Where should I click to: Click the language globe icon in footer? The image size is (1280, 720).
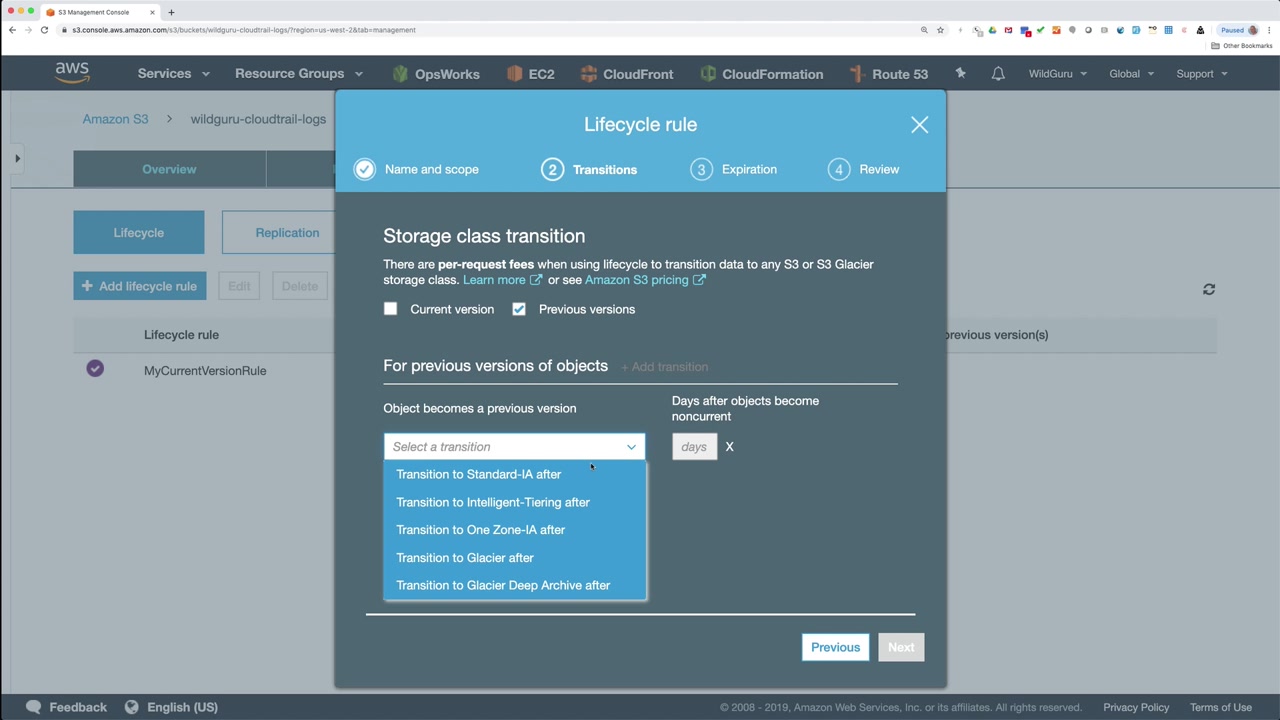(131, 707)
